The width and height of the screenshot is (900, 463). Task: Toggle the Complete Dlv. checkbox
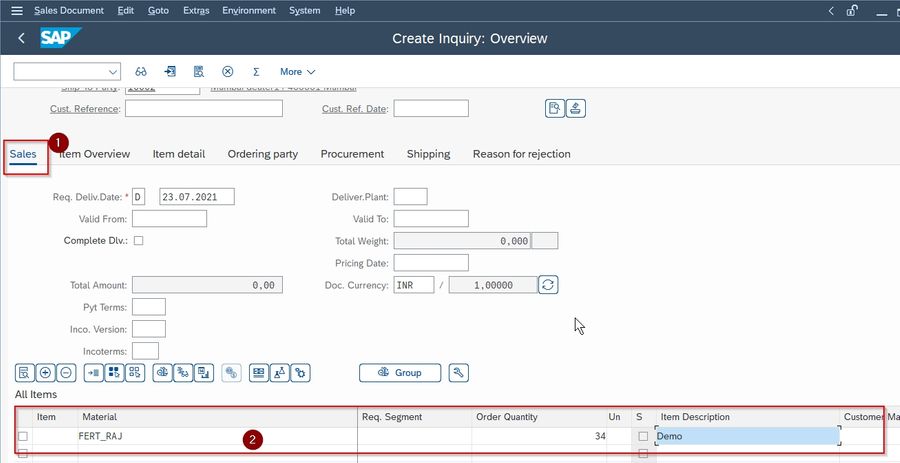(x=138, y=241)
